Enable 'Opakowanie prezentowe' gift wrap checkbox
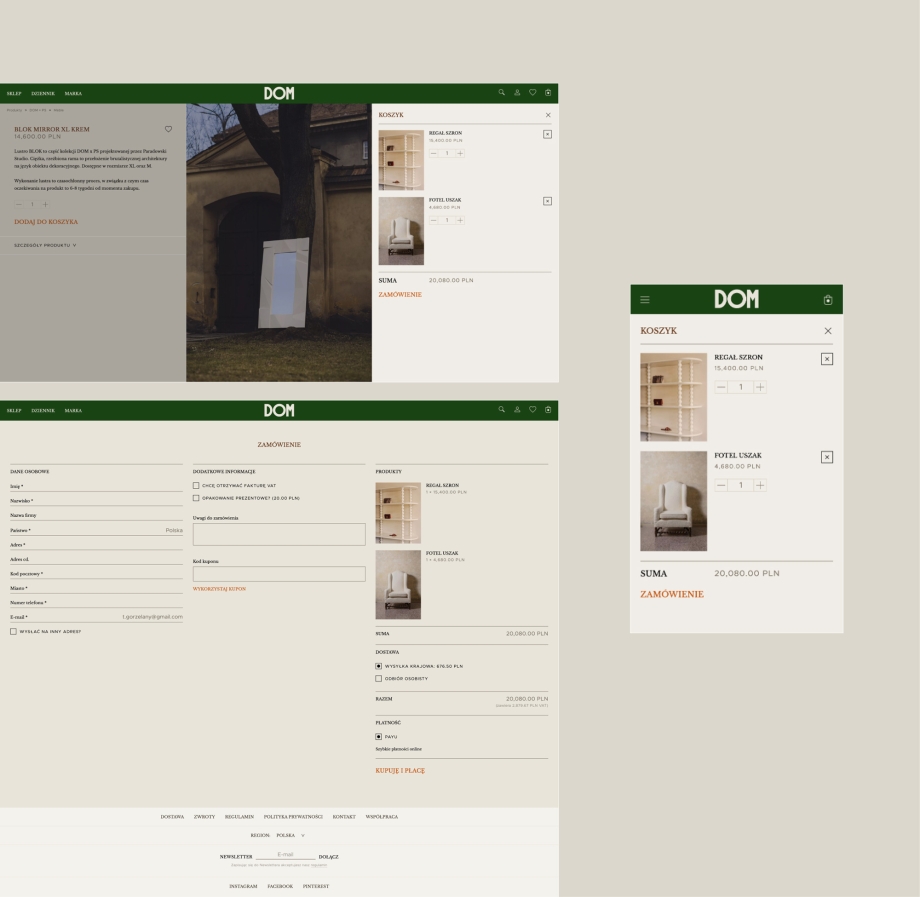920x897 pixels. coord(196,498)
